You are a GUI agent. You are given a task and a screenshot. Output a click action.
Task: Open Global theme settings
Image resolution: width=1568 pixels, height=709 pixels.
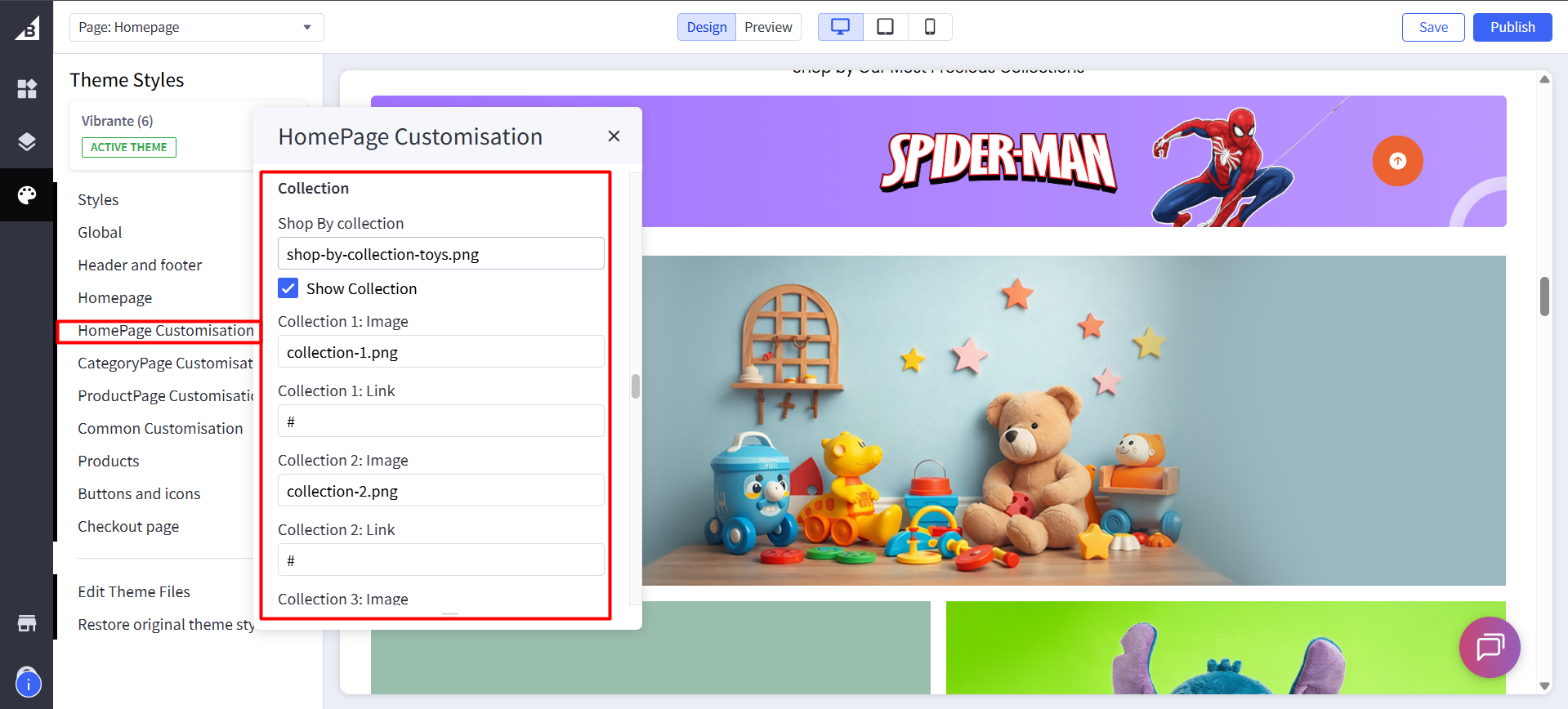pos(100,233)
